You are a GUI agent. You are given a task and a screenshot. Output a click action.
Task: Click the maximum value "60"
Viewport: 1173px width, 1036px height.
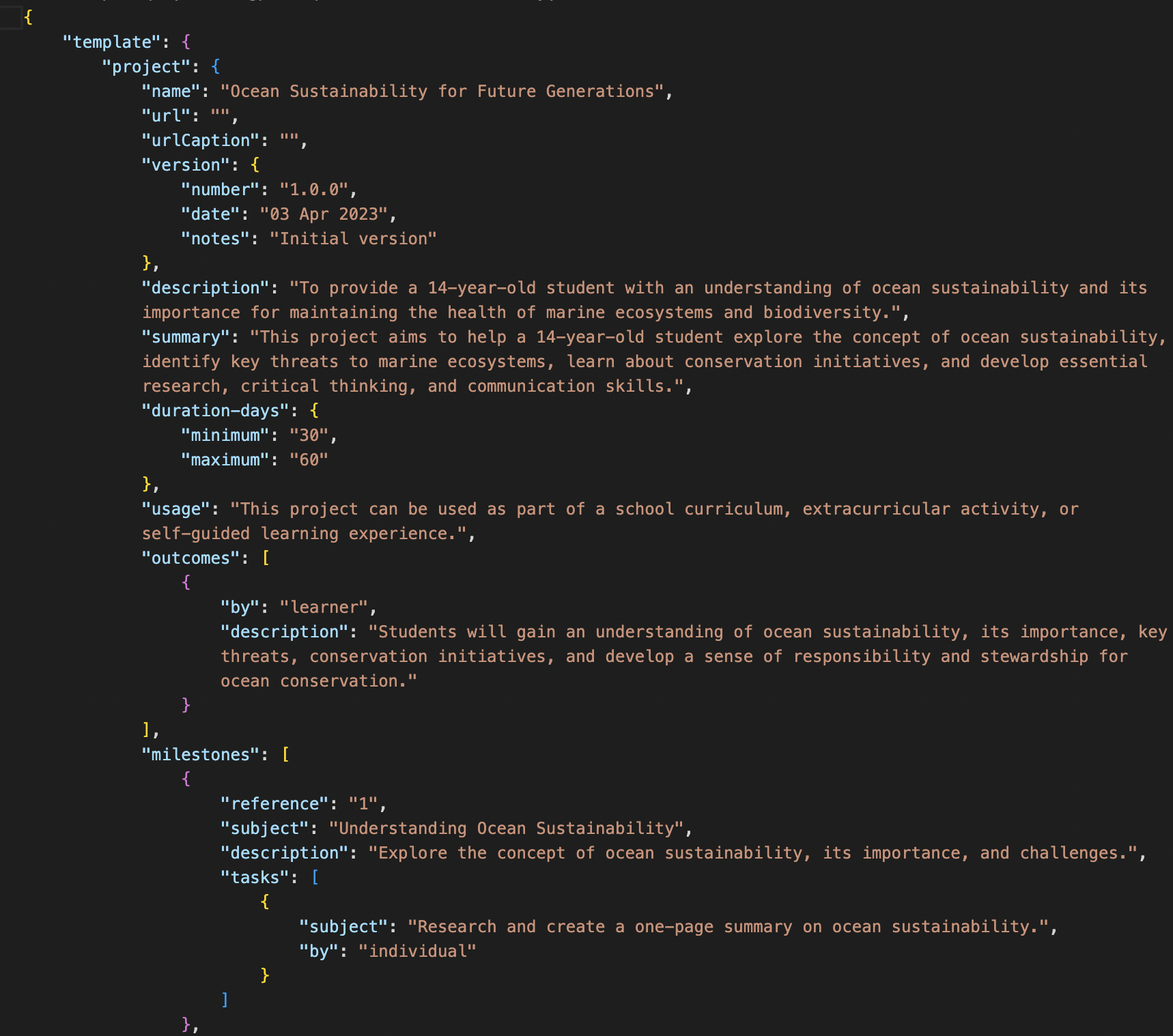click(x=309, y=460)
